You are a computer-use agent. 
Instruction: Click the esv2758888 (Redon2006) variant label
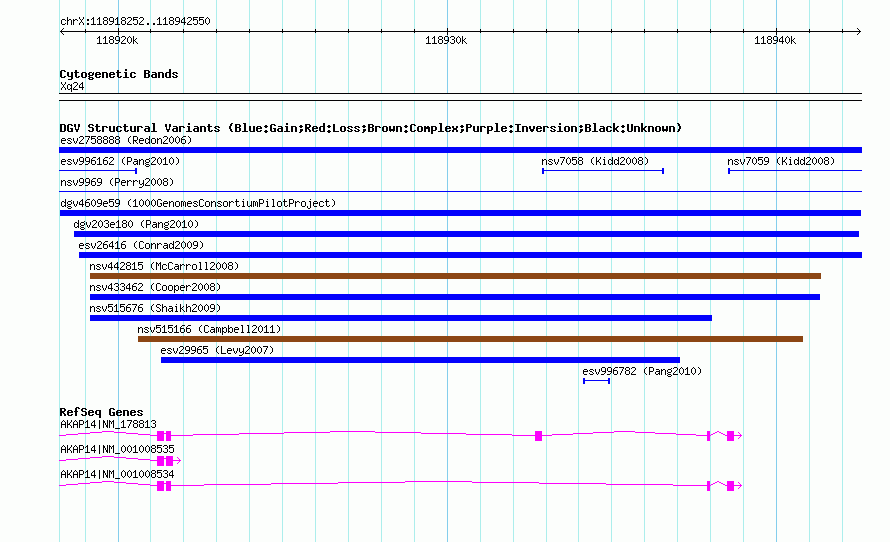[x=126, y=140]
